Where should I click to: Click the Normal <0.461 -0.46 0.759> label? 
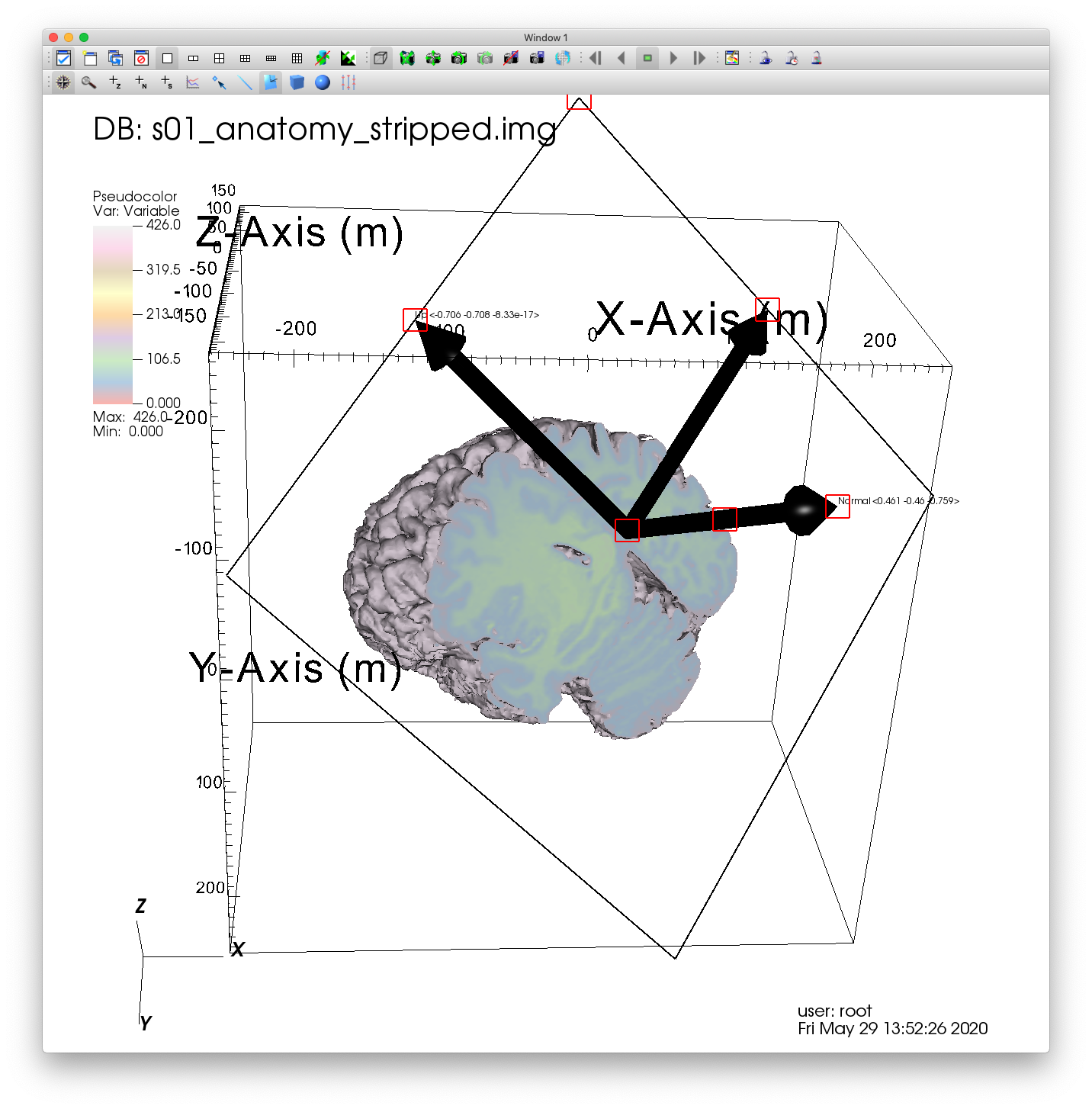pos(898,501)
